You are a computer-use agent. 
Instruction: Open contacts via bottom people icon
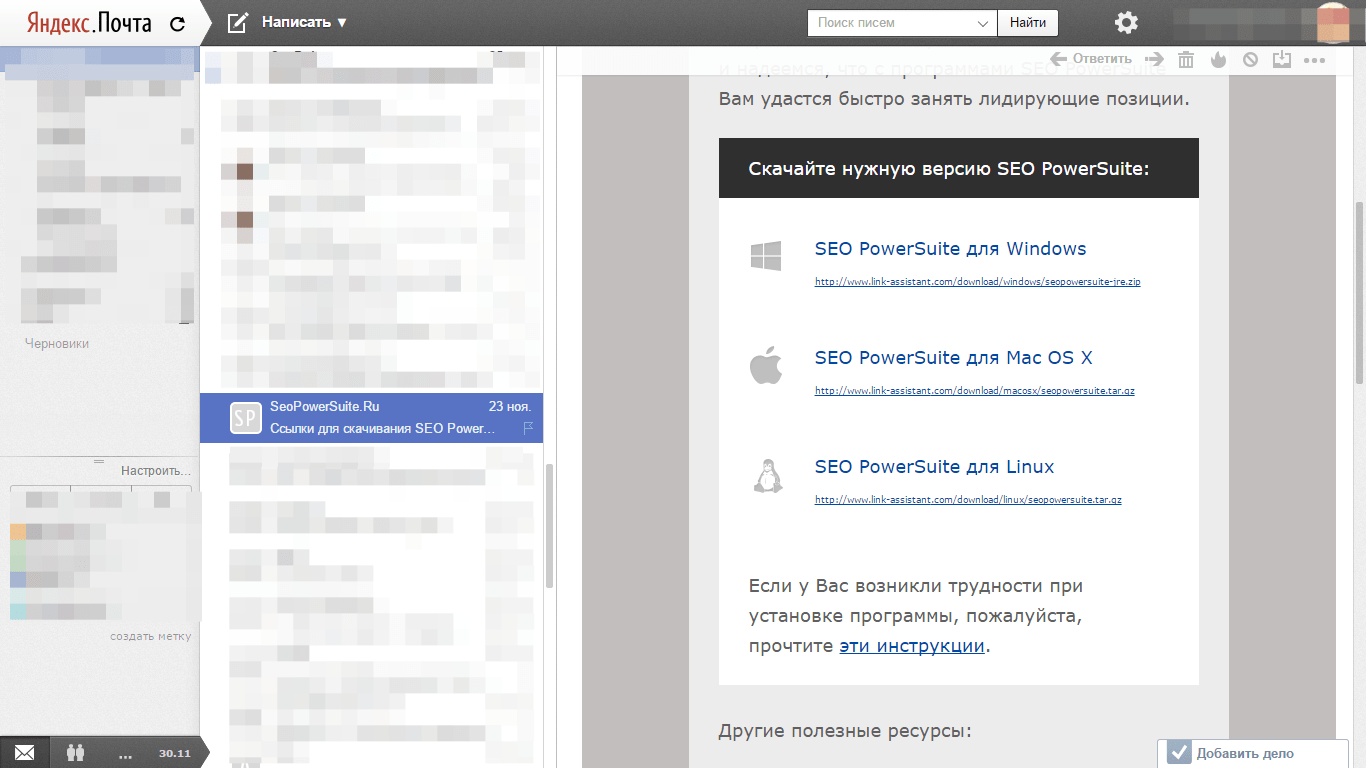click(75, 753)
